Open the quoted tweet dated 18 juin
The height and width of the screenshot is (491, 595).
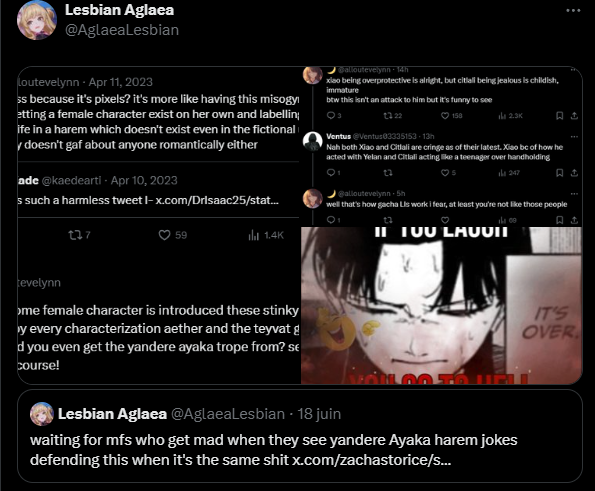pos(300,436)
